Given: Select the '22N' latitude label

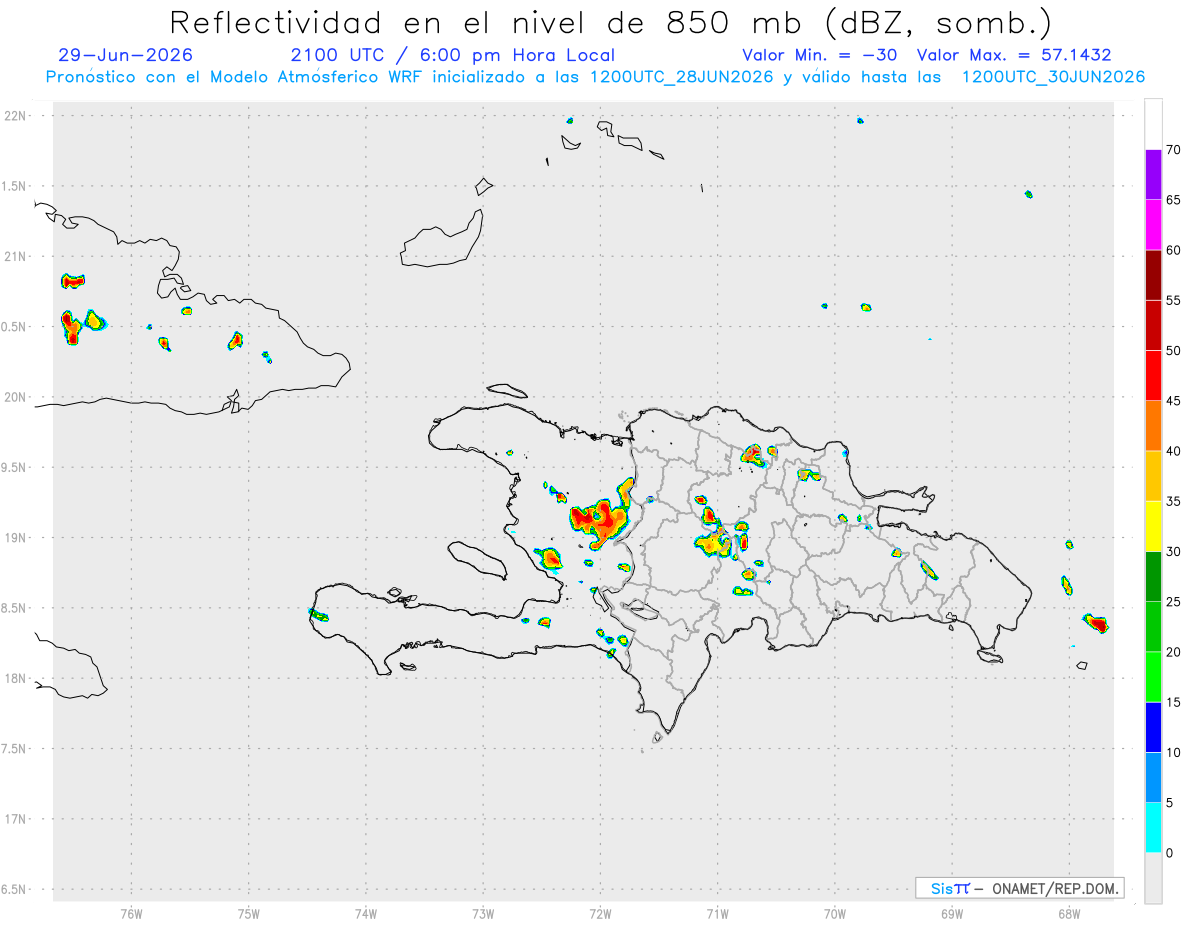Looking at the screenshot, I should click(x=17, y=116).
